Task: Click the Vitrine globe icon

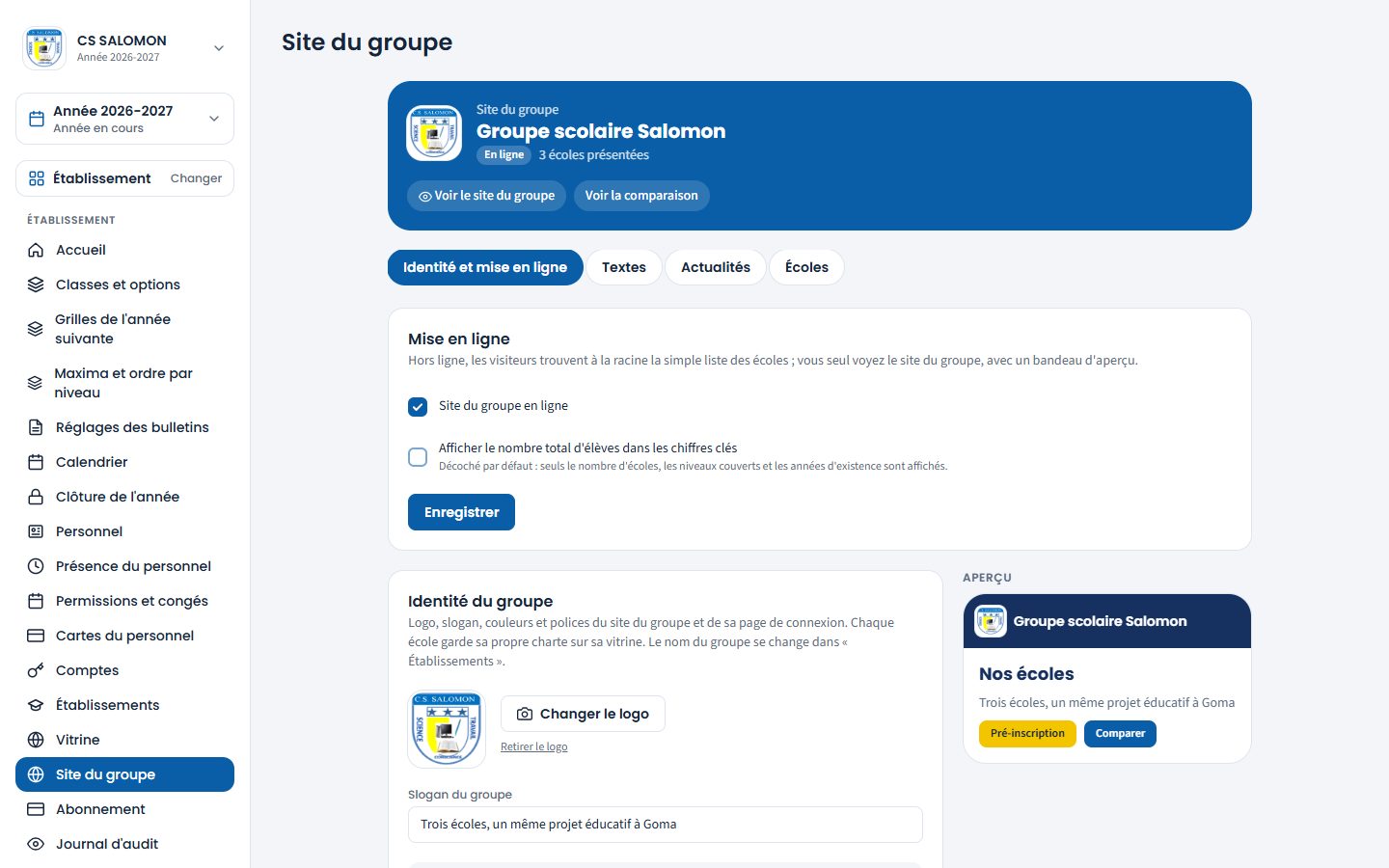Action: [x=36, y=740]
